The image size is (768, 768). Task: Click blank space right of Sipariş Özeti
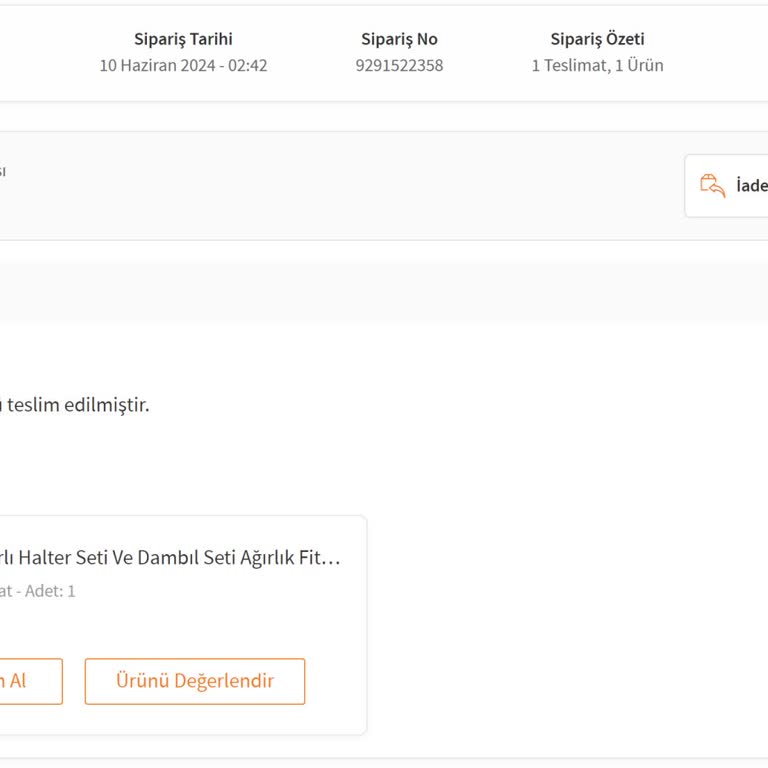tap(720, 52)
